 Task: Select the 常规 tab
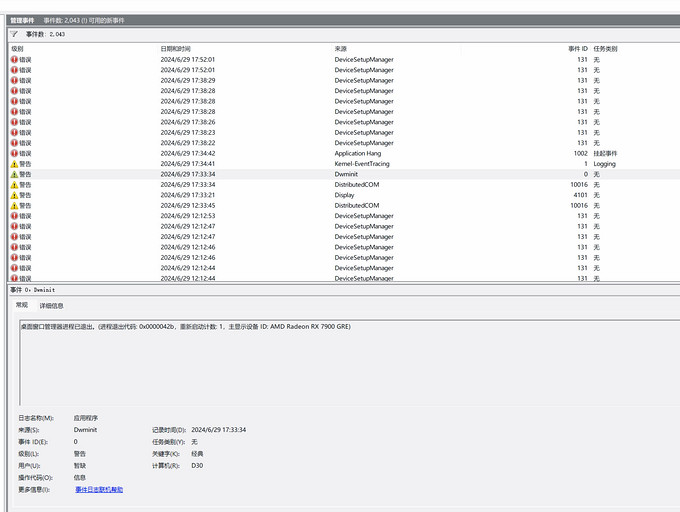[21, 305]
